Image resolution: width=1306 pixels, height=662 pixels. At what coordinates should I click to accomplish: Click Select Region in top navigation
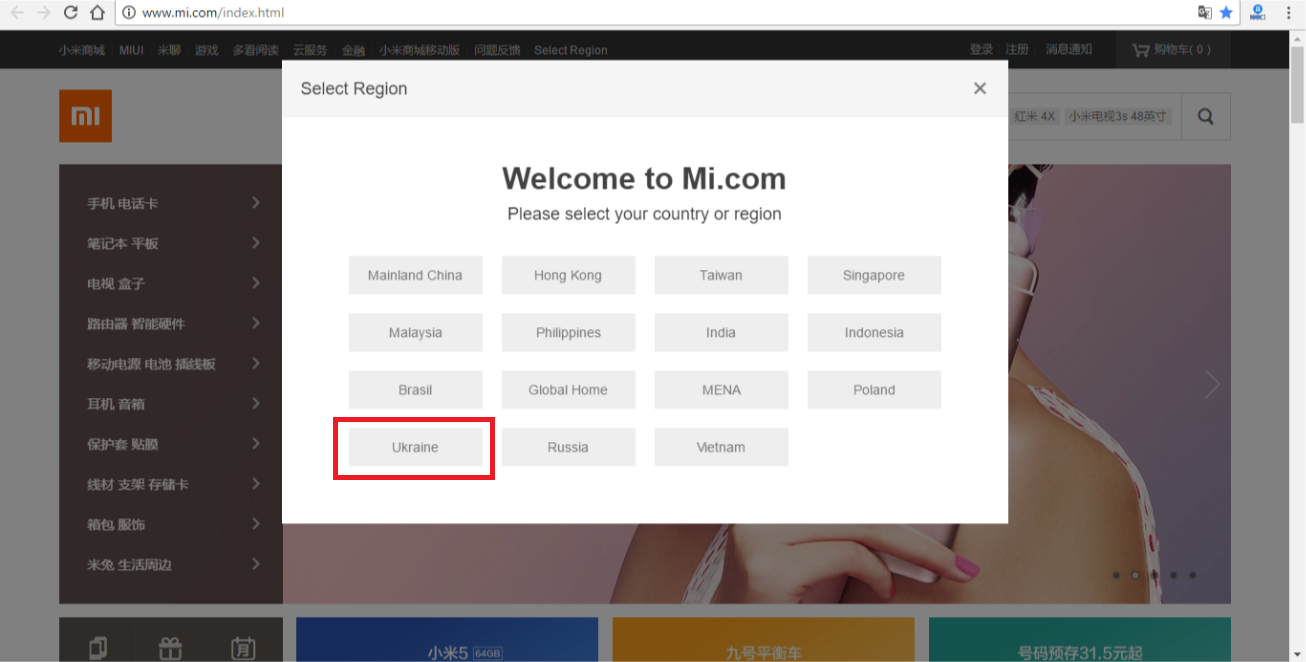tap(570, 50)
